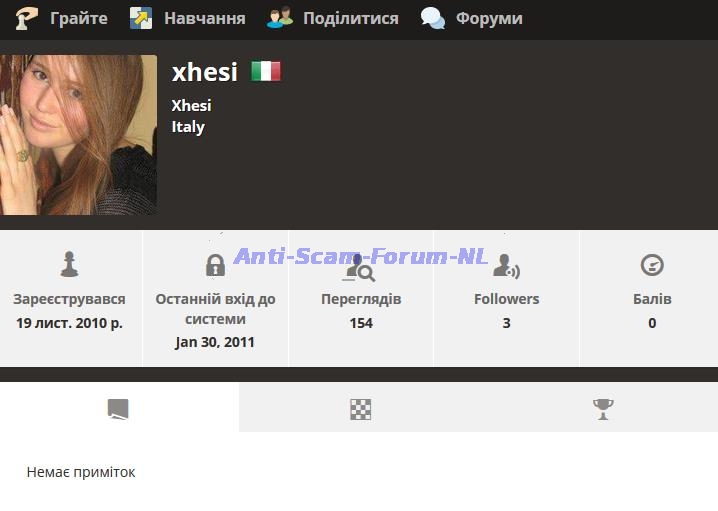Click the pawn icon above Зареєструвався
This screenshot has width=718, height=511.
point(69,264)
